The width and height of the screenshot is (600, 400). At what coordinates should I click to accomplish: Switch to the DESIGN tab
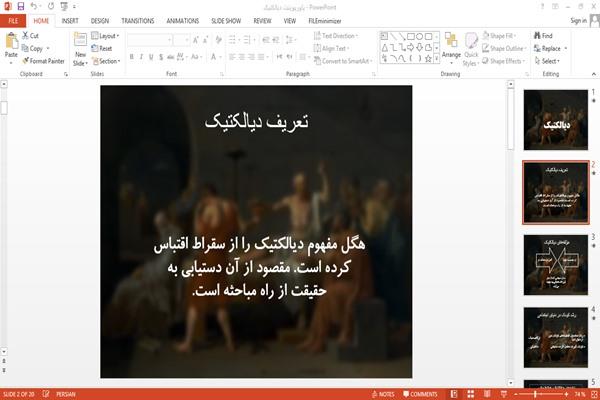(100, 21)
